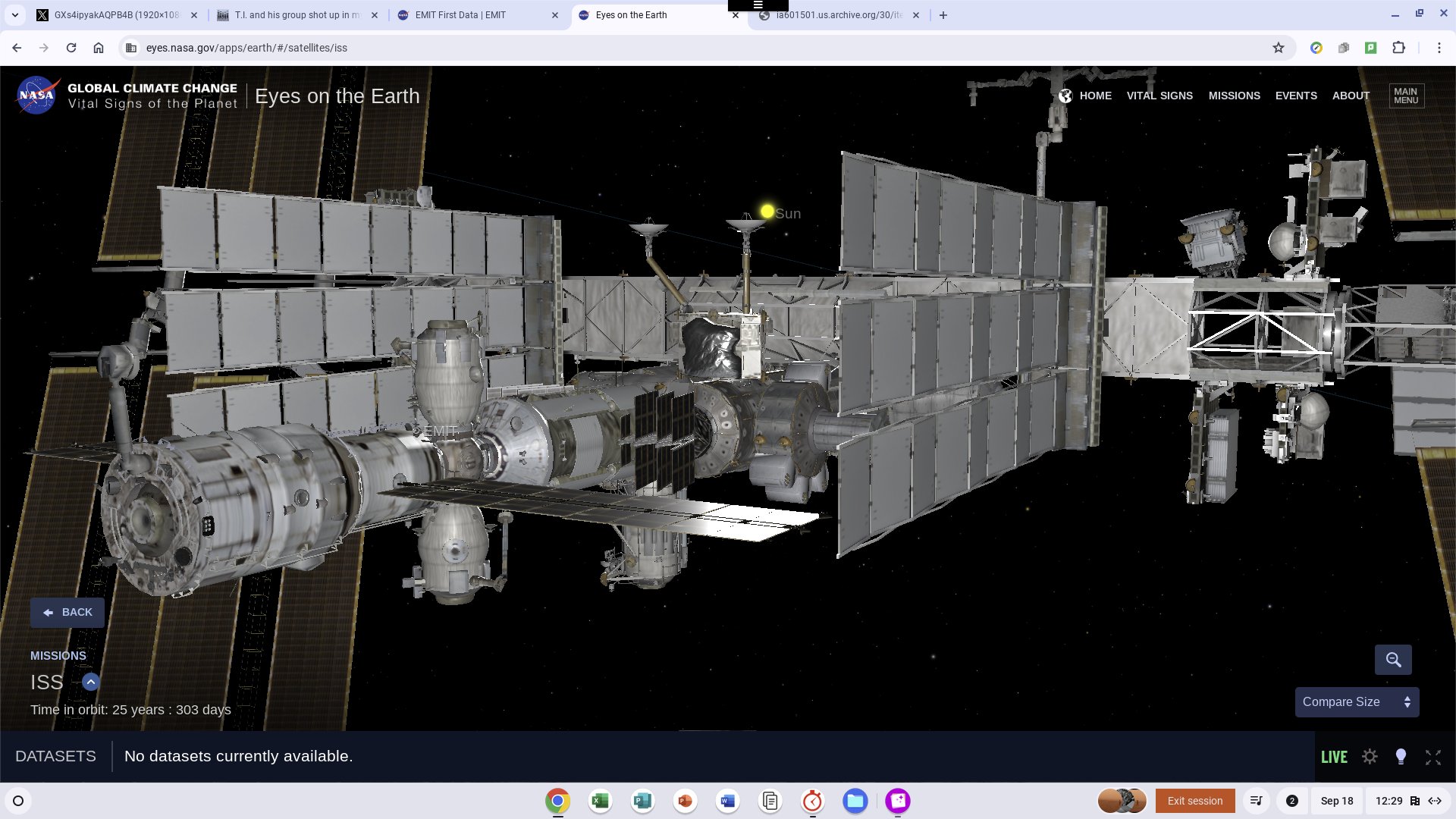Go back with the BACK button

tap(67, 613)
